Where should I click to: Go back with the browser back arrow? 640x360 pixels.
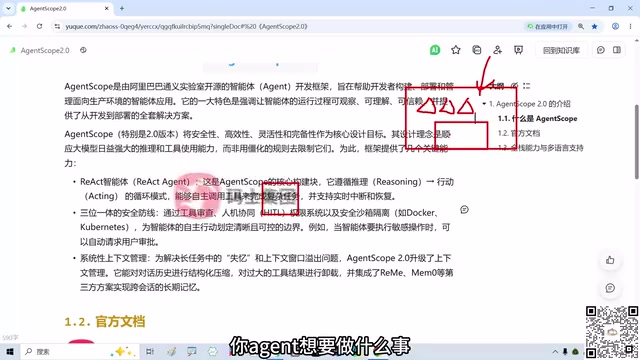click(9, 26)
